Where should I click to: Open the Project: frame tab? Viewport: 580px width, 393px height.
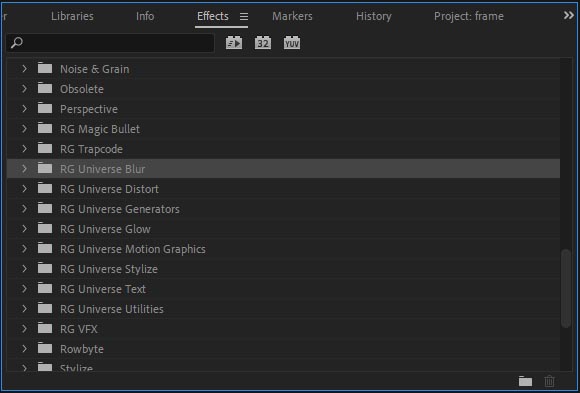pyautogui.click(x=469, y=16)
